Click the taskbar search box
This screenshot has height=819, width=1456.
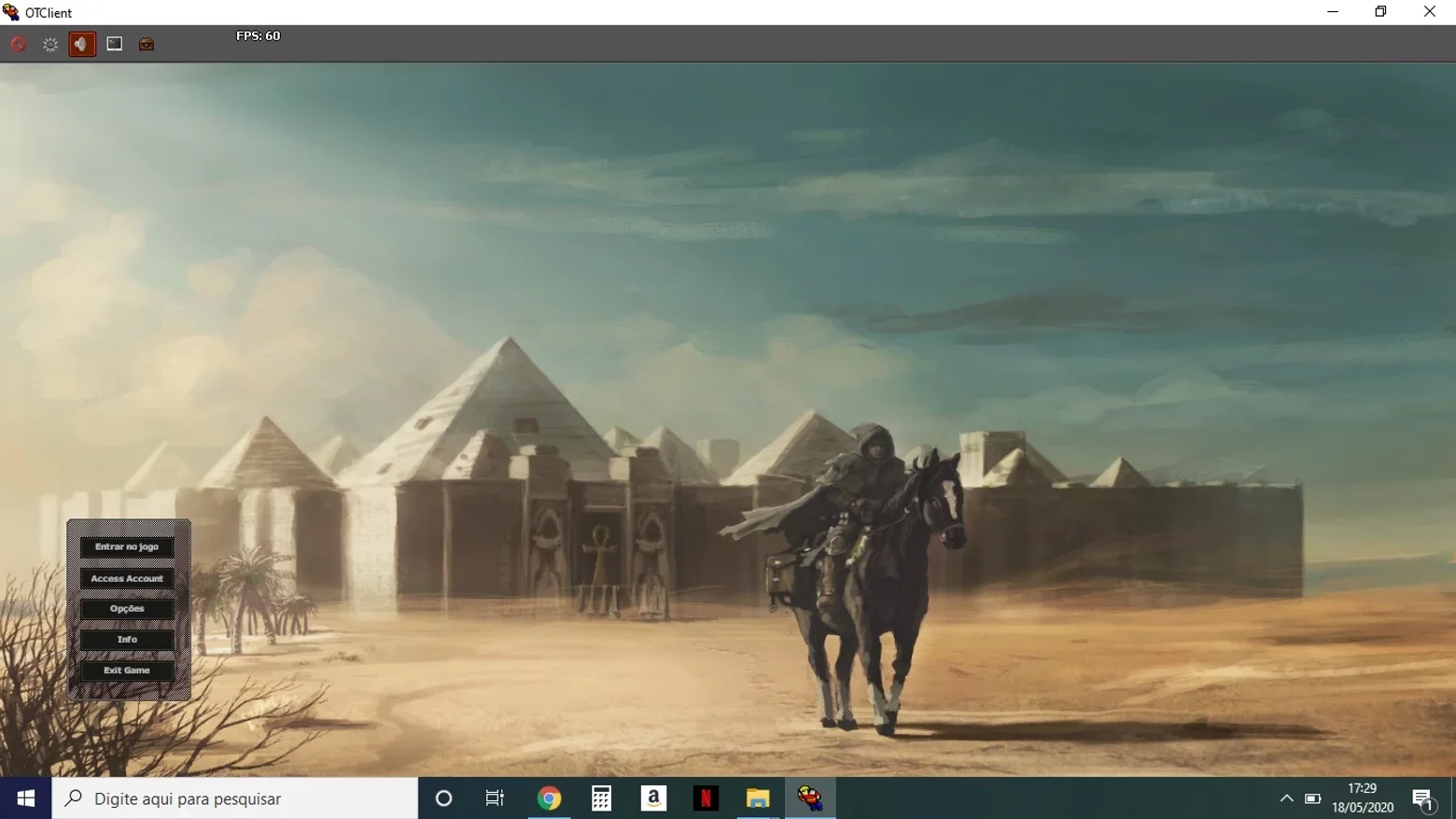coord(235,798)
